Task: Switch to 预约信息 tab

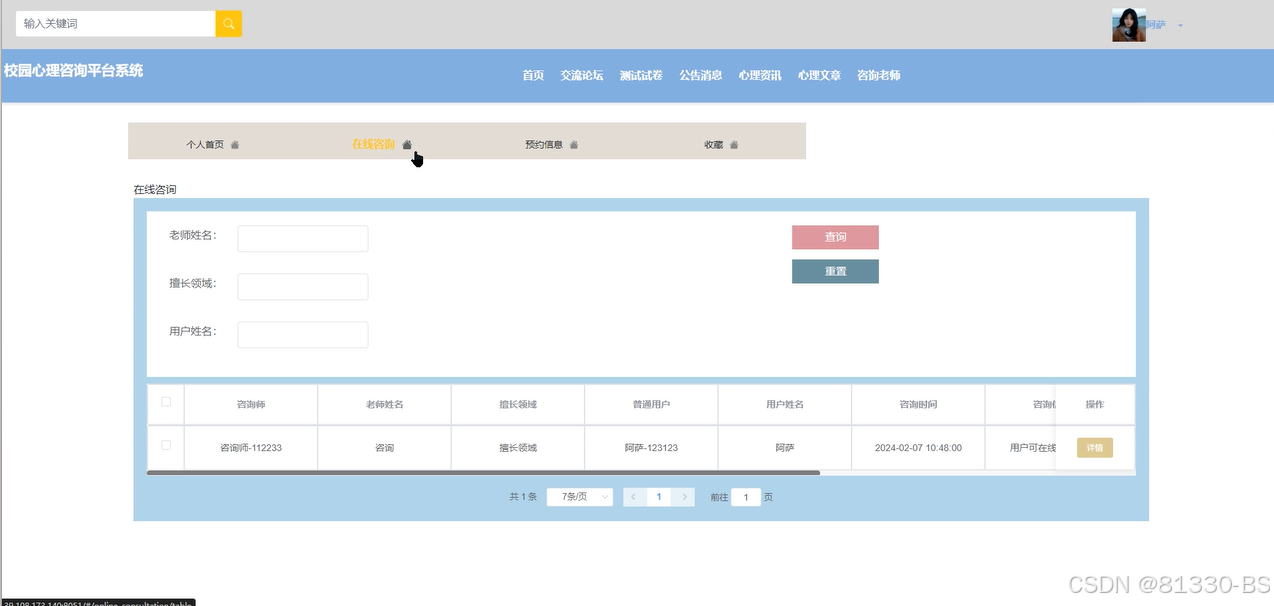Action: [x=544, y=145]
